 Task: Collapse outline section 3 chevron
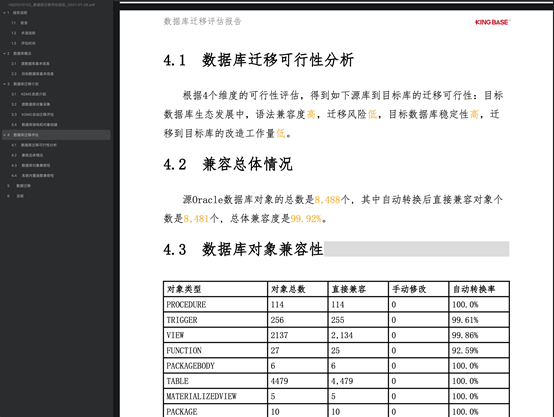click(4, 84)
